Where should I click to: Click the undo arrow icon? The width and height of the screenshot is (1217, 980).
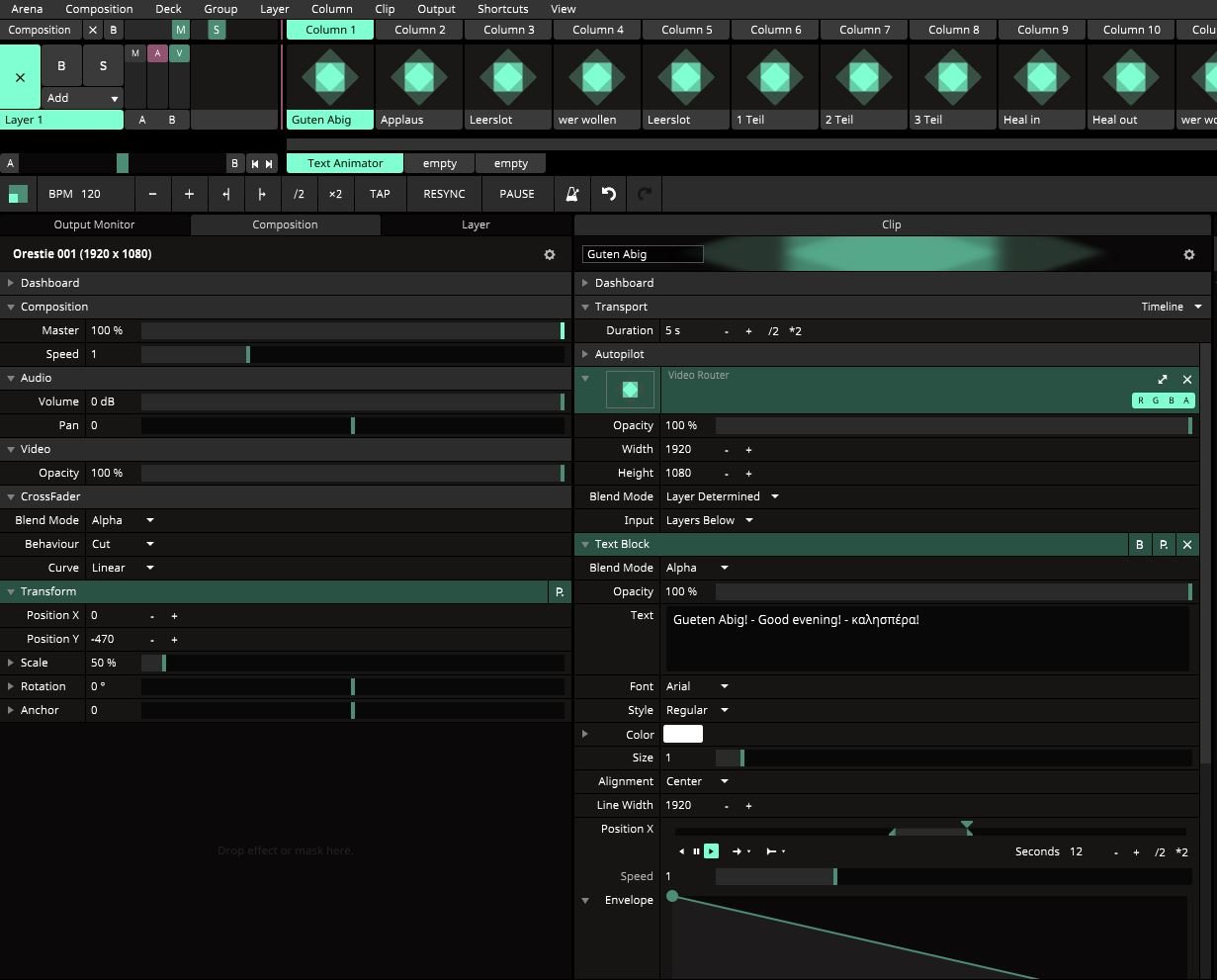click(x=609, y=194)
